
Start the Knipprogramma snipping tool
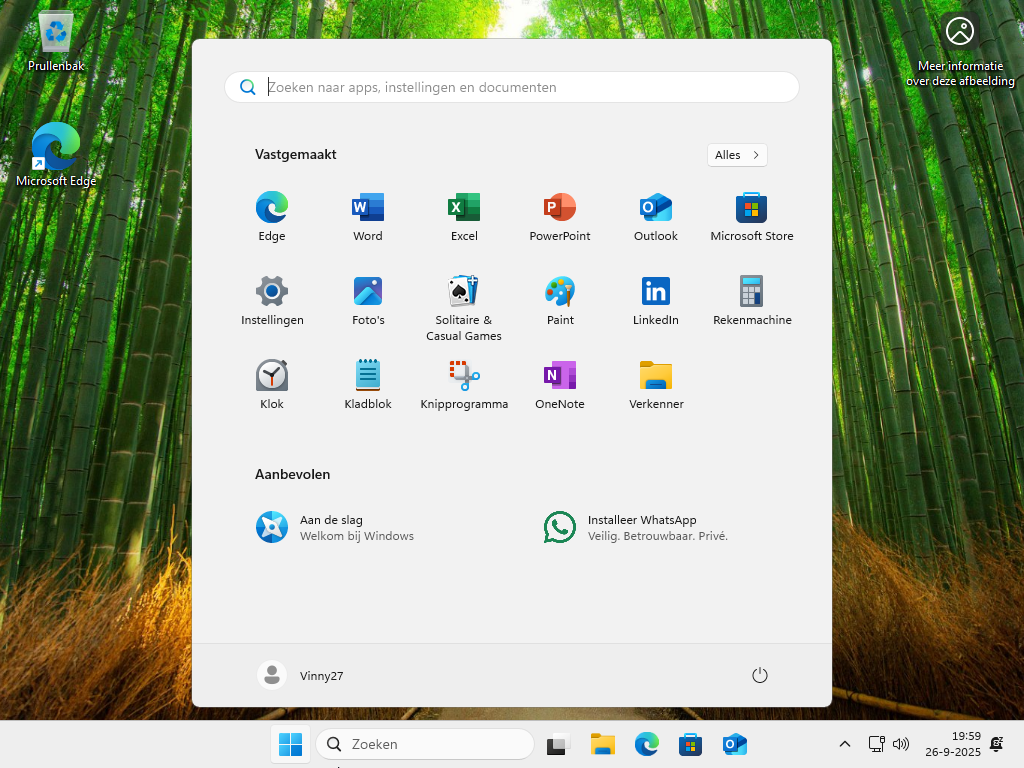click(464, 385)
